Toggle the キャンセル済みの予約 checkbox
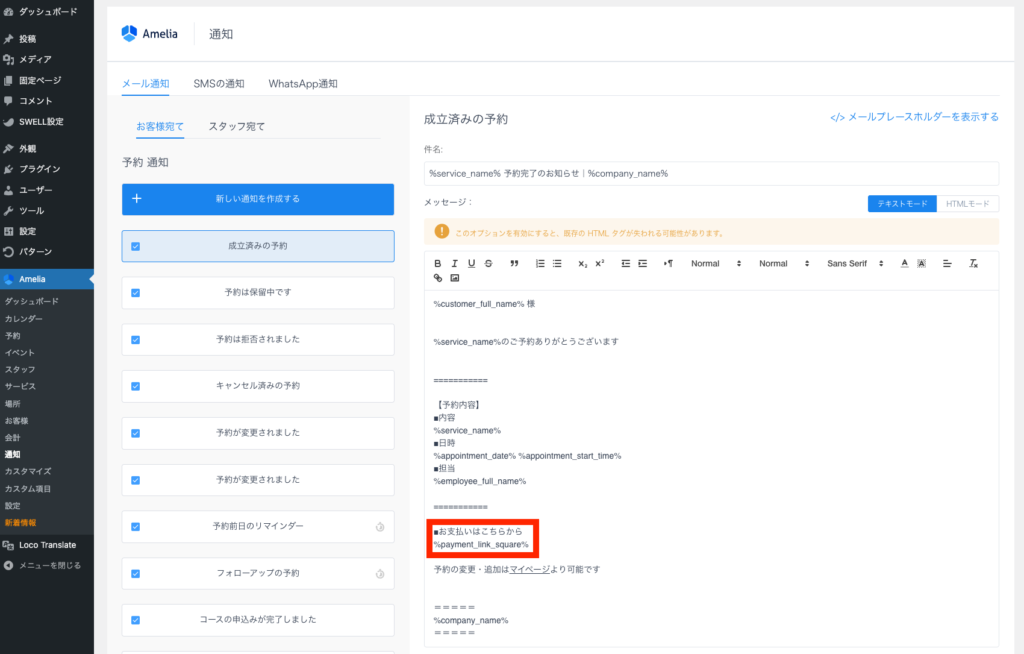1024x654 pixels. click(135, 386)
